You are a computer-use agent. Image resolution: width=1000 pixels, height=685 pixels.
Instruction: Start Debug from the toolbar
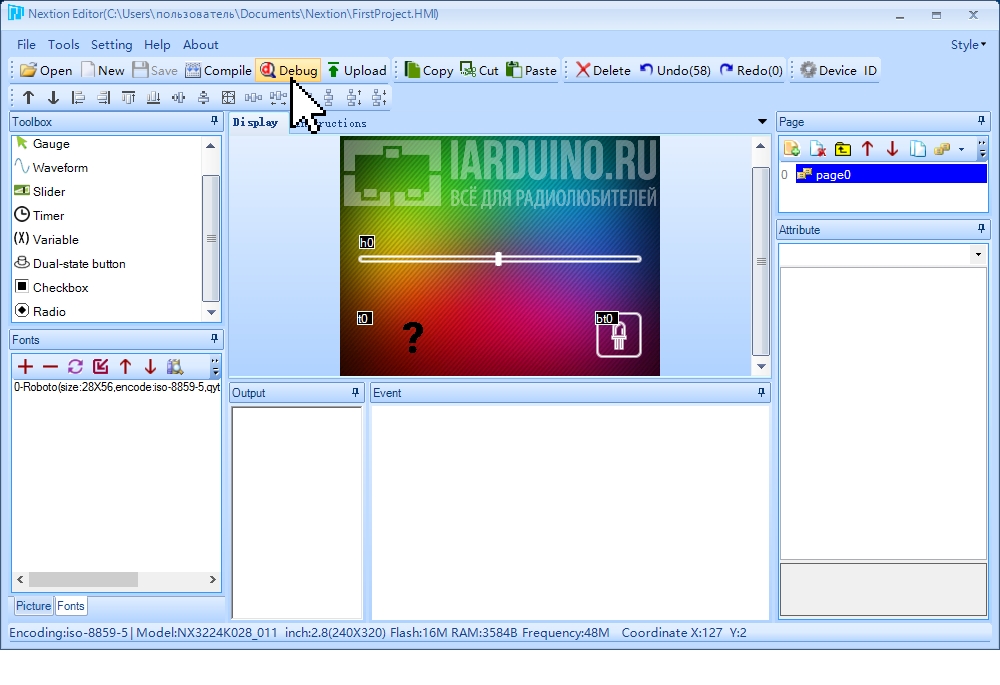point(288,70)
